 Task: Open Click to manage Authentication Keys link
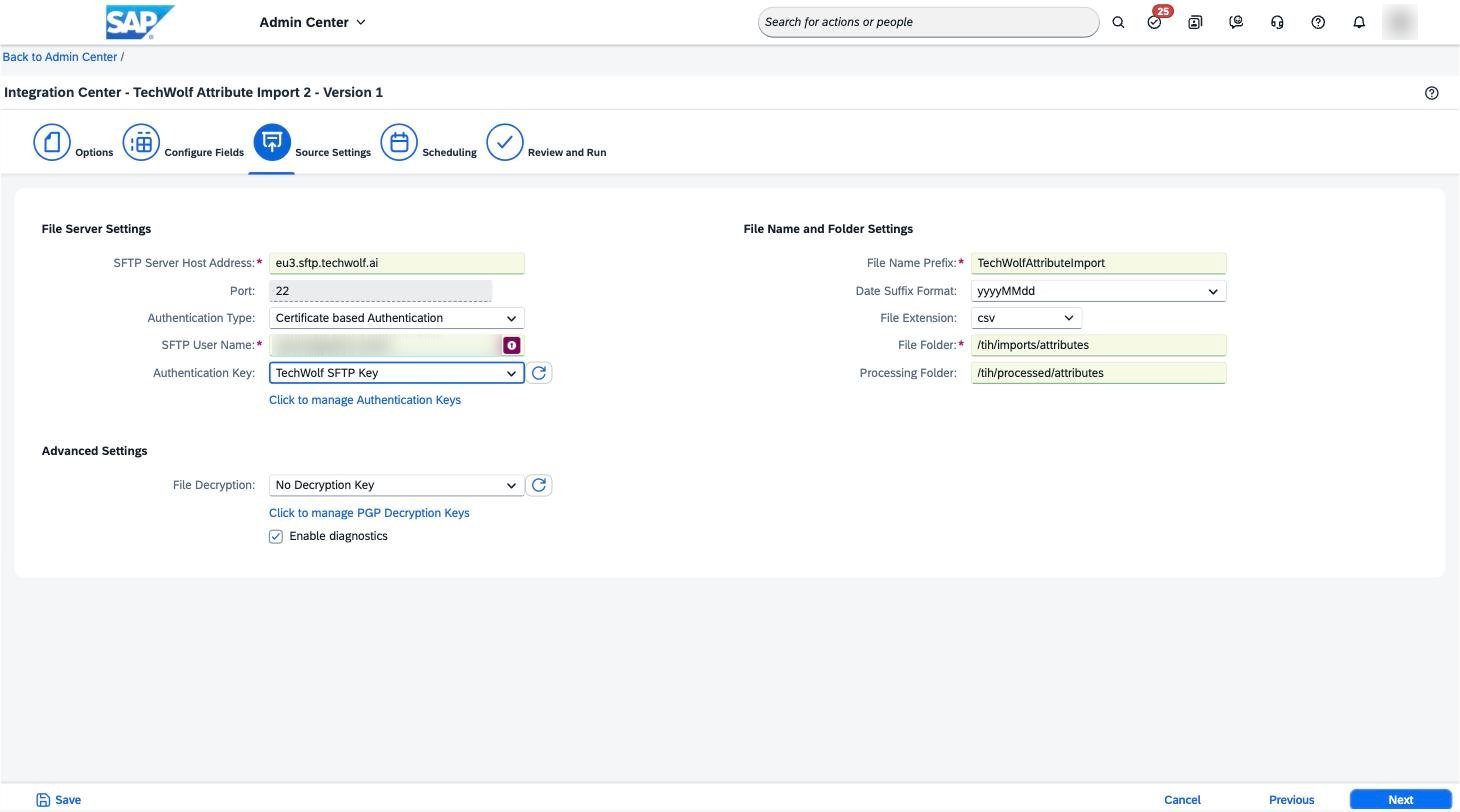pyautogui.click(x=365, y=400)
